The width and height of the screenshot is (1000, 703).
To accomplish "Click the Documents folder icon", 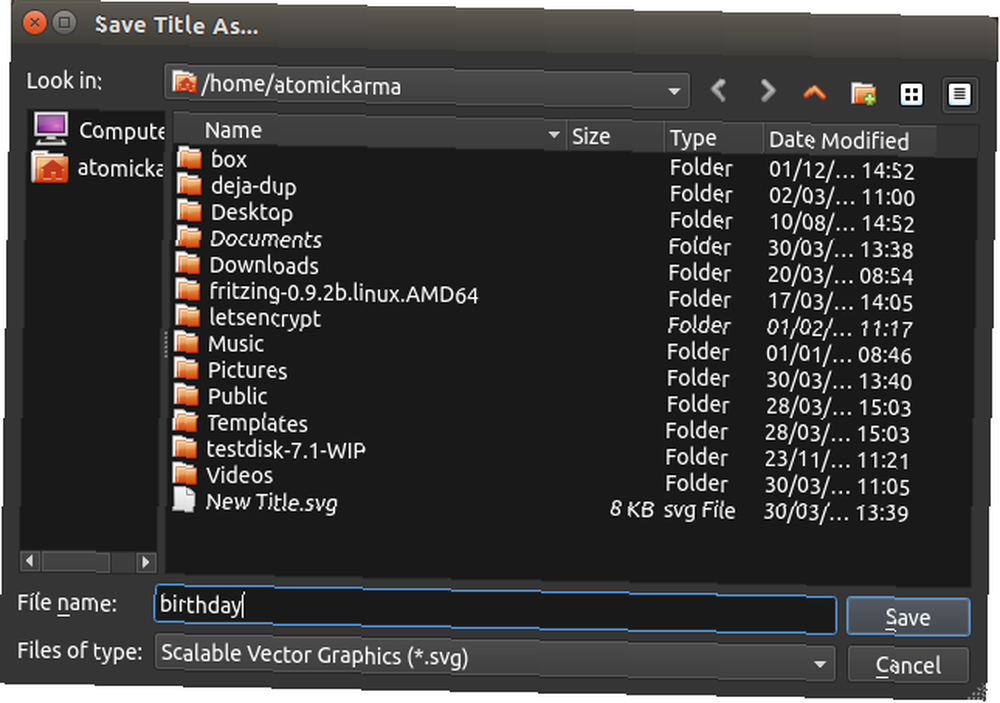I will pos(189,237).
